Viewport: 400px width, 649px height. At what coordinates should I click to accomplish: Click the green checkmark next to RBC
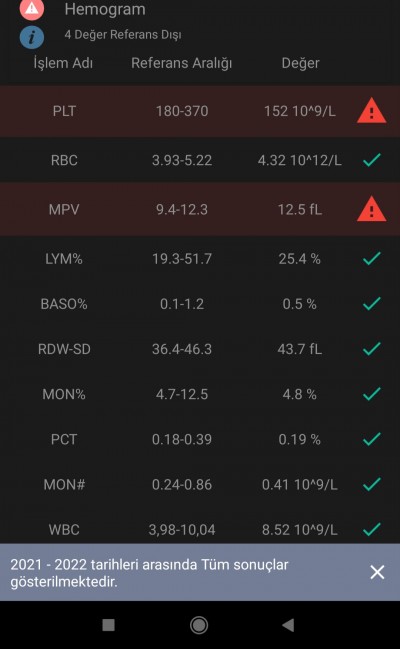pyautogui.click(x=371, y=160)
